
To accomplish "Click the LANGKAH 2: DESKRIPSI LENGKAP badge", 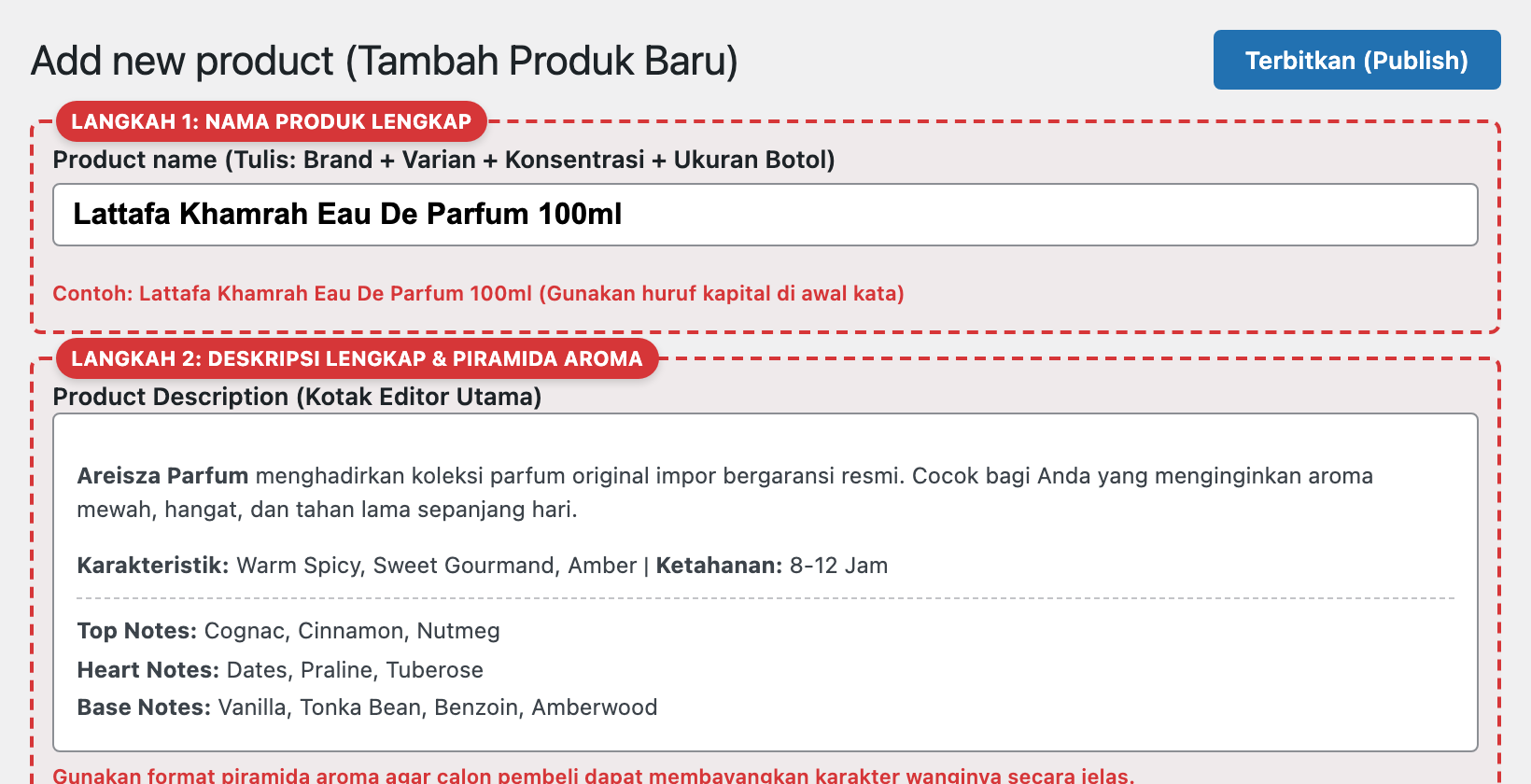I will pyautogui.click(x=357, y=358).
